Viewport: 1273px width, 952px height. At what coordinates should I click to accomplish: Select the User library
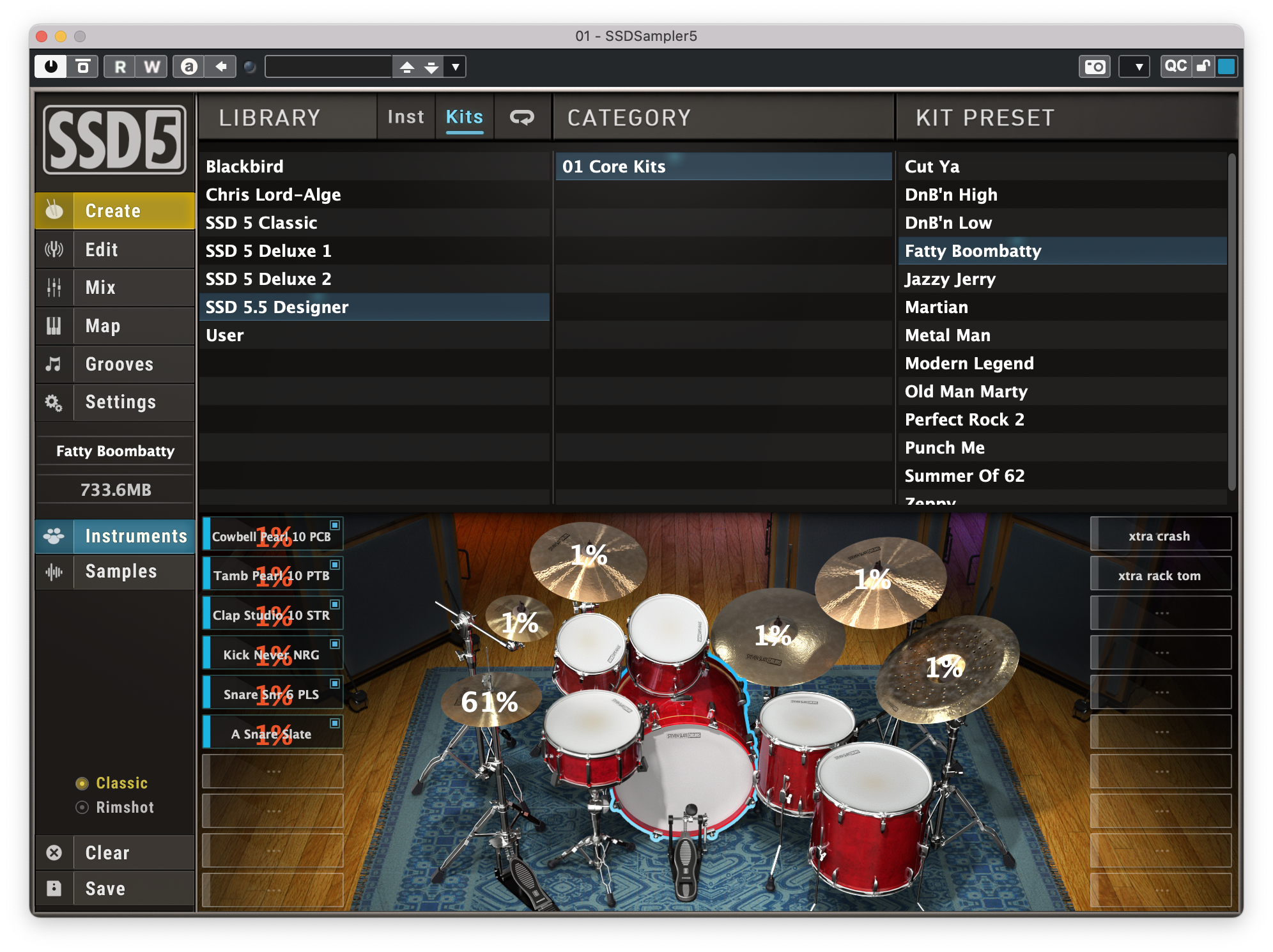click(x=374, y=335)
